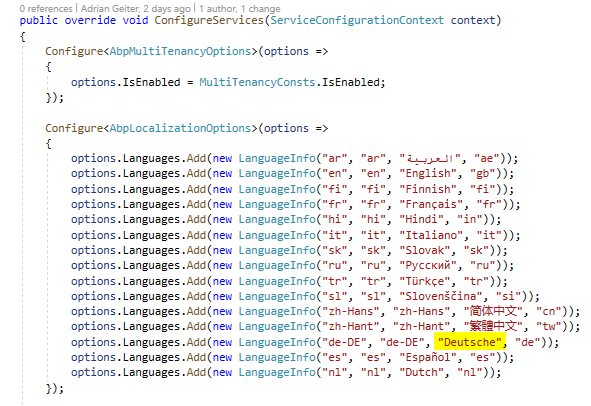The width and height of the screenshot is (591, 406).
Task: Click the AbpLocalizationOptions type
Action: click(x=181, y=128)
